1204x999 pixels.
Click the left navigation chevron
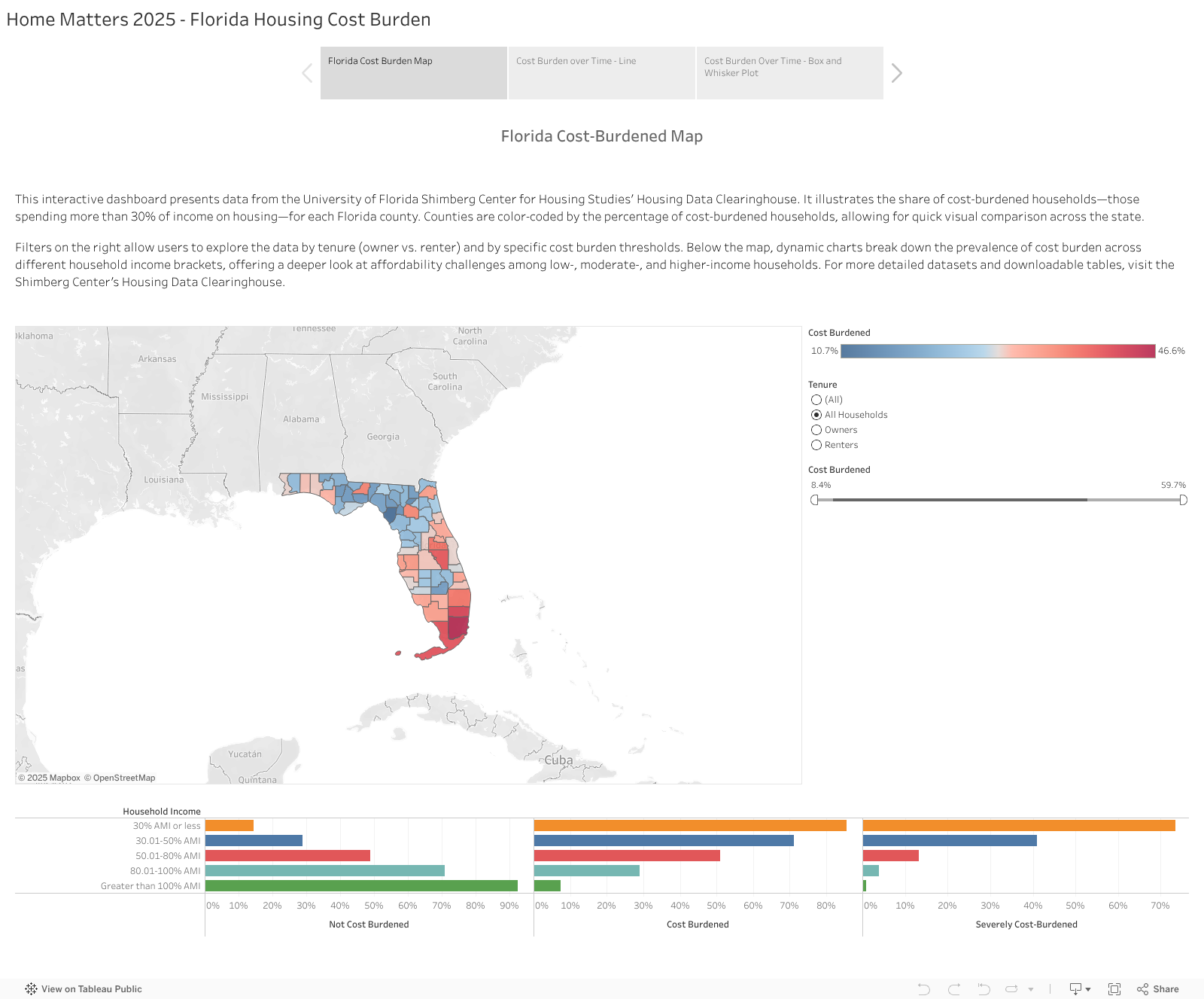pos(307,72)
